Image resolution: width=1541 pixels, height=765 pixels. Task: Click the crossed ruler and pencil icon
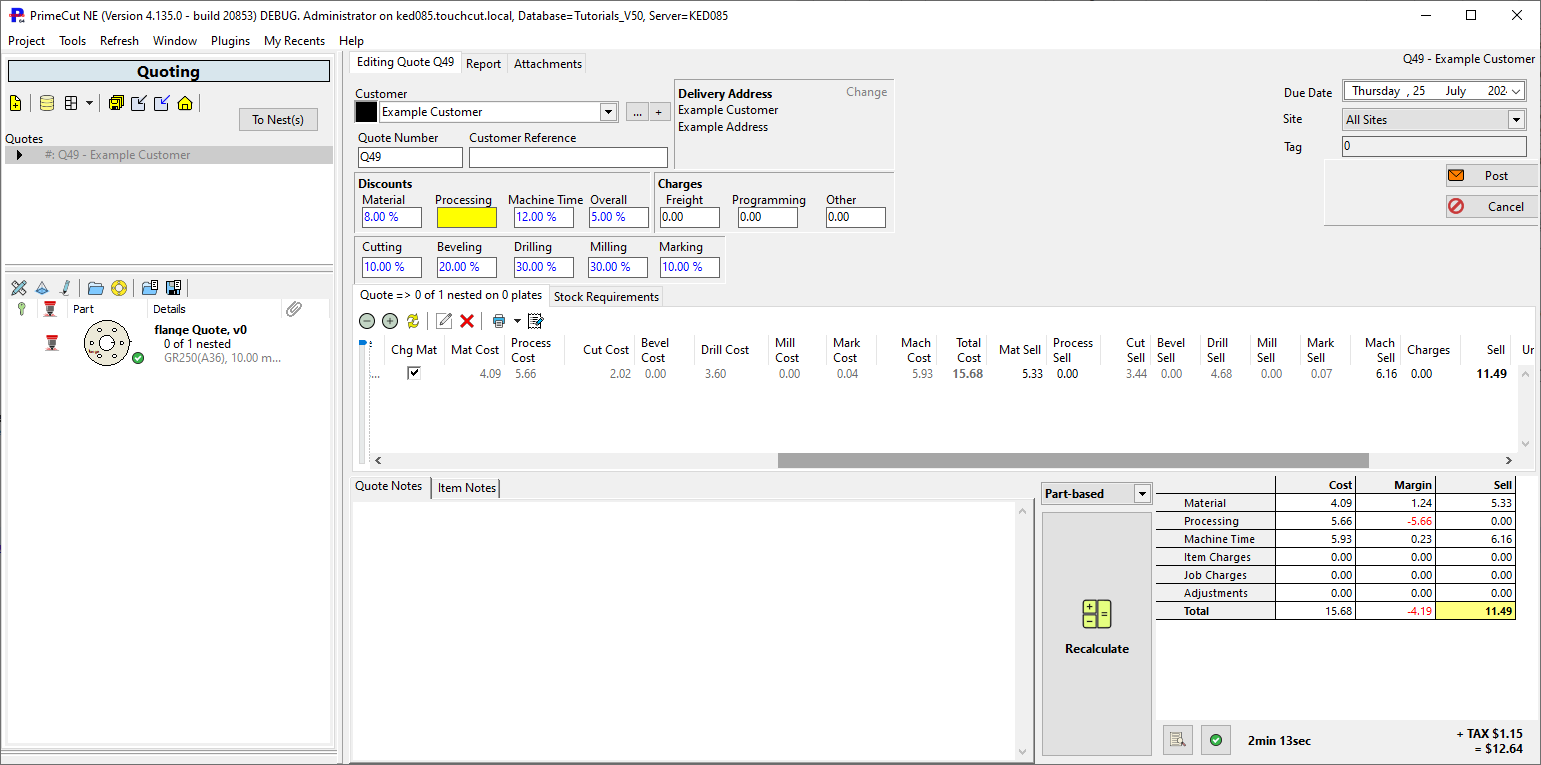click(19, 288)
